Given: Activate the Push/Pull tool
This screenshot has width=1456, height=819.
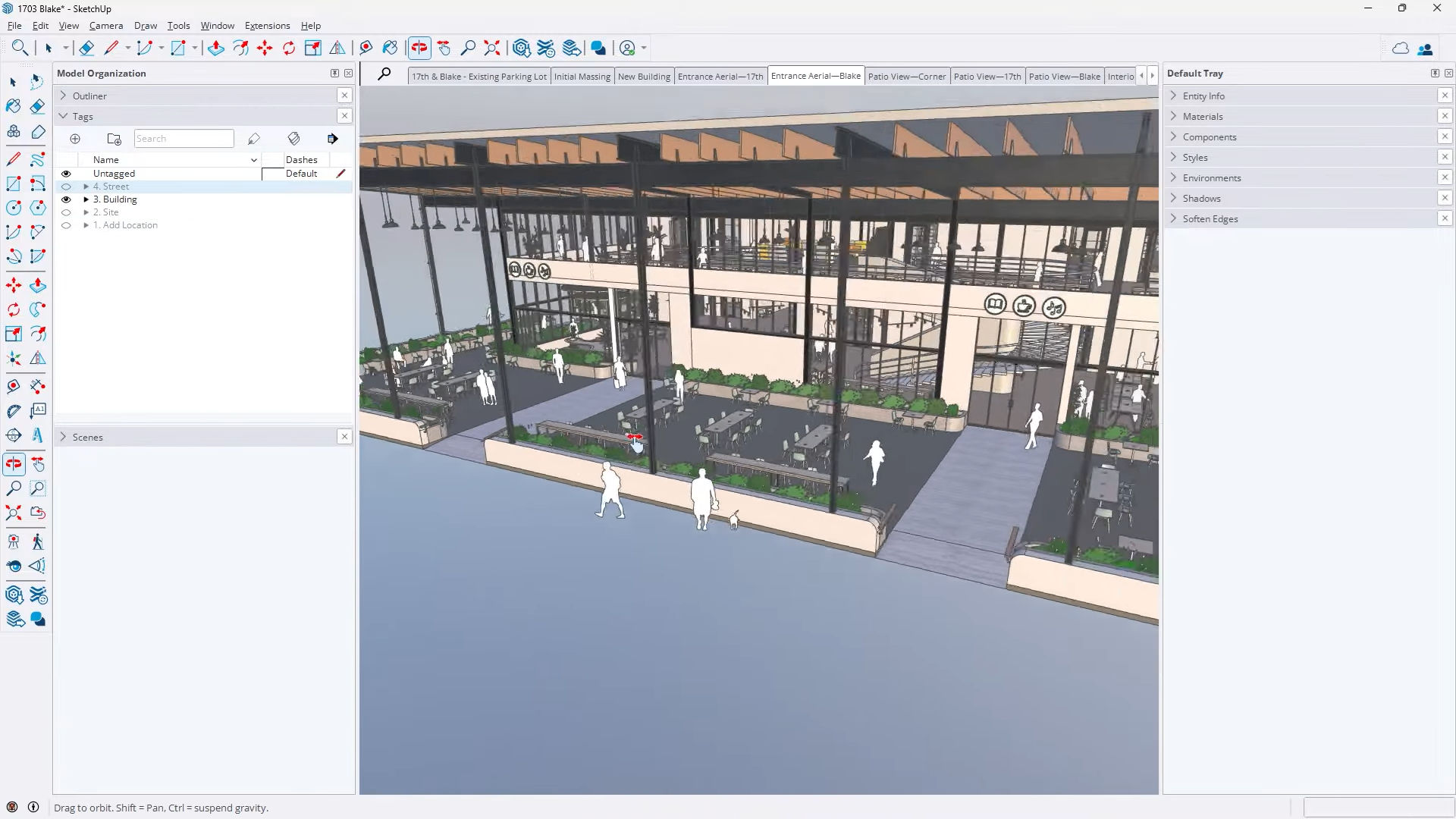Looking at the screenshot, I should coord(216,48).
